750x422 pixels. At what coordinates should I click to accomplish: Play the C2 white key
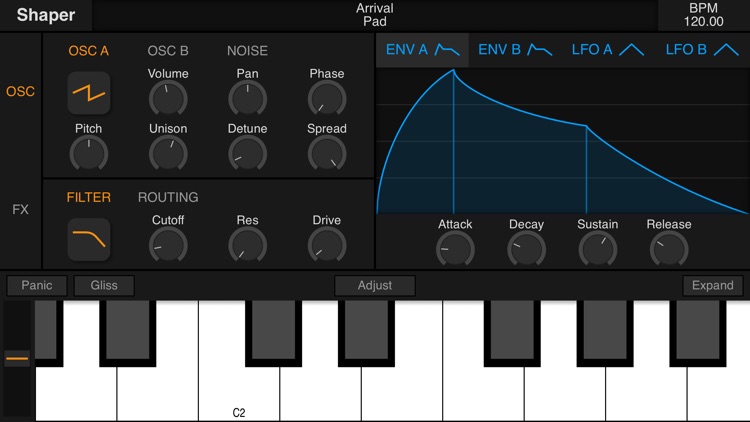(x=239, y=394)
